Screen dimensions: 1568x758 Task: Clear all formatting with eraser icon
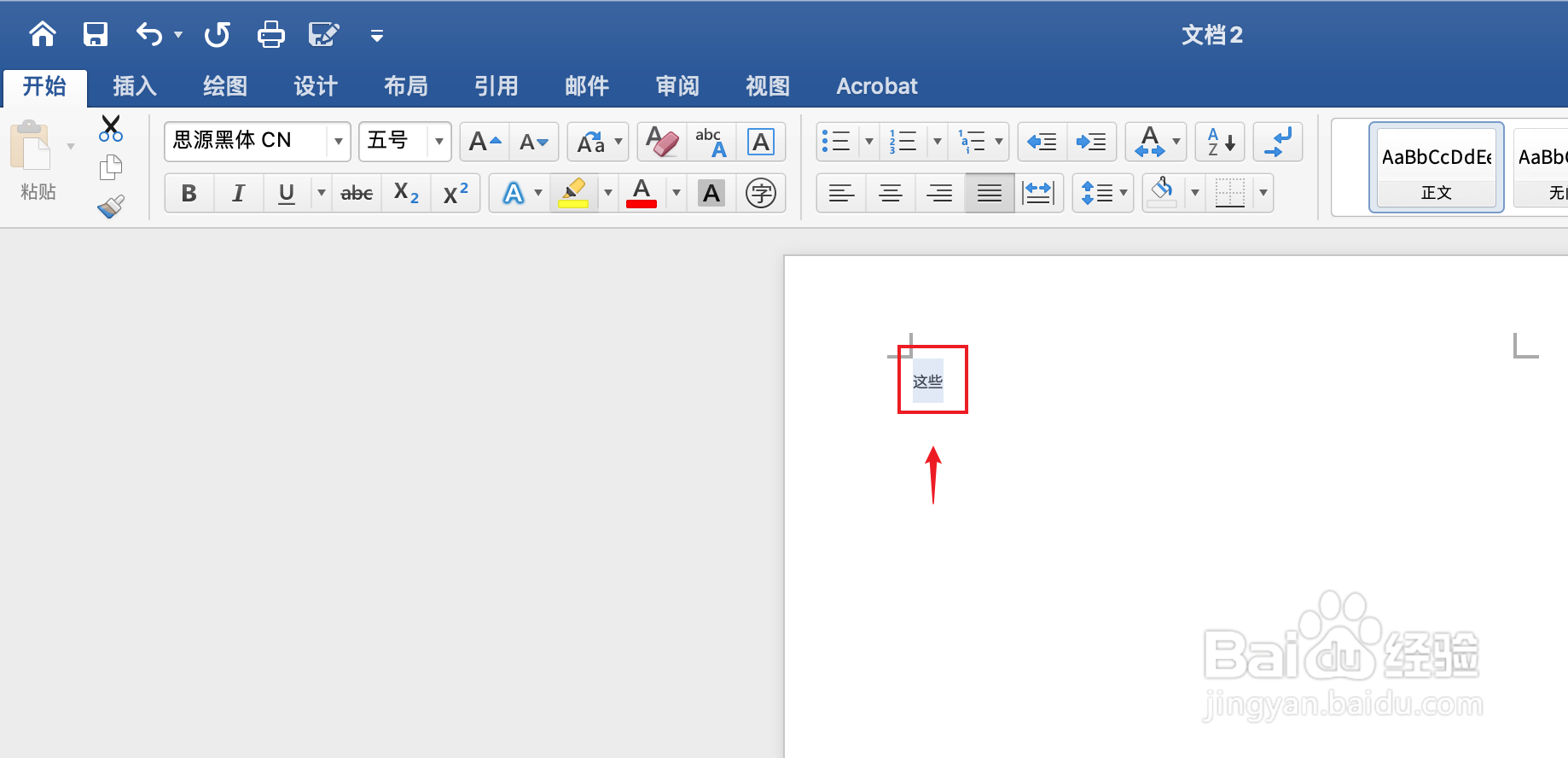[662, 142]
